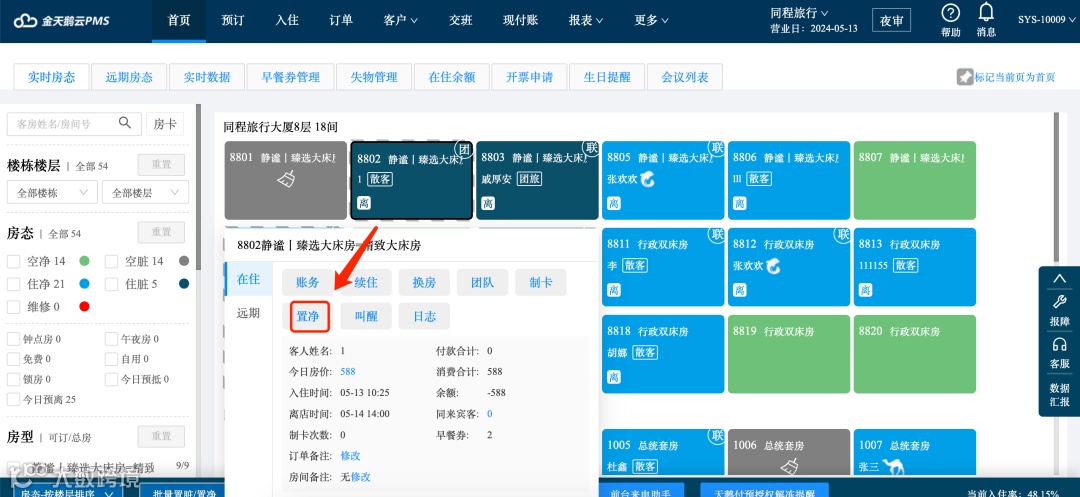Click the search magnifier in room search
Screen dimensions: 1080x497
click(x=125, y=123)
